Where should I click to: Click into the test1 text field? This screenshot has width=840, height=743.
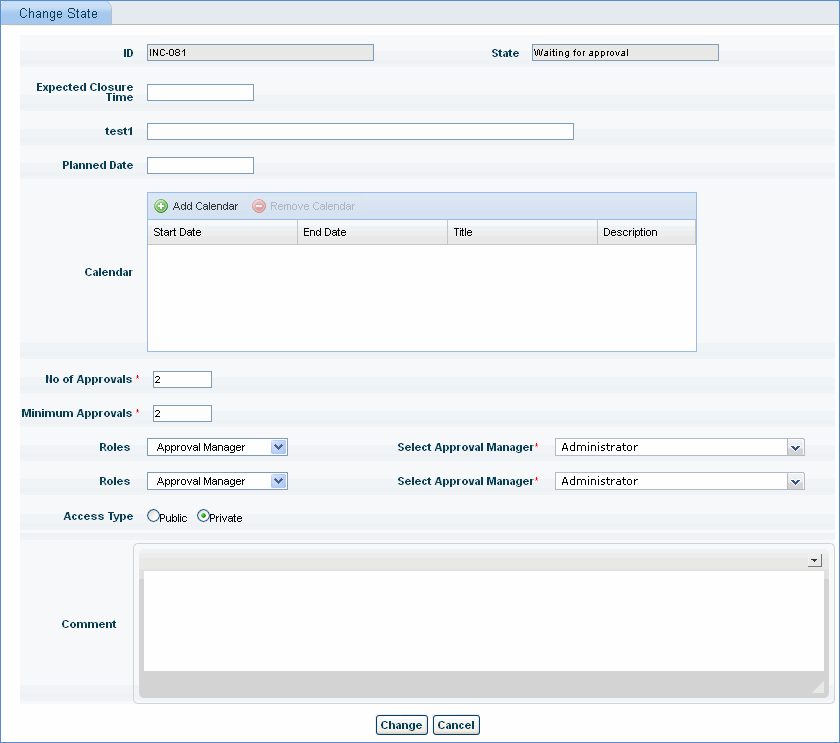[x=360, y=131]
